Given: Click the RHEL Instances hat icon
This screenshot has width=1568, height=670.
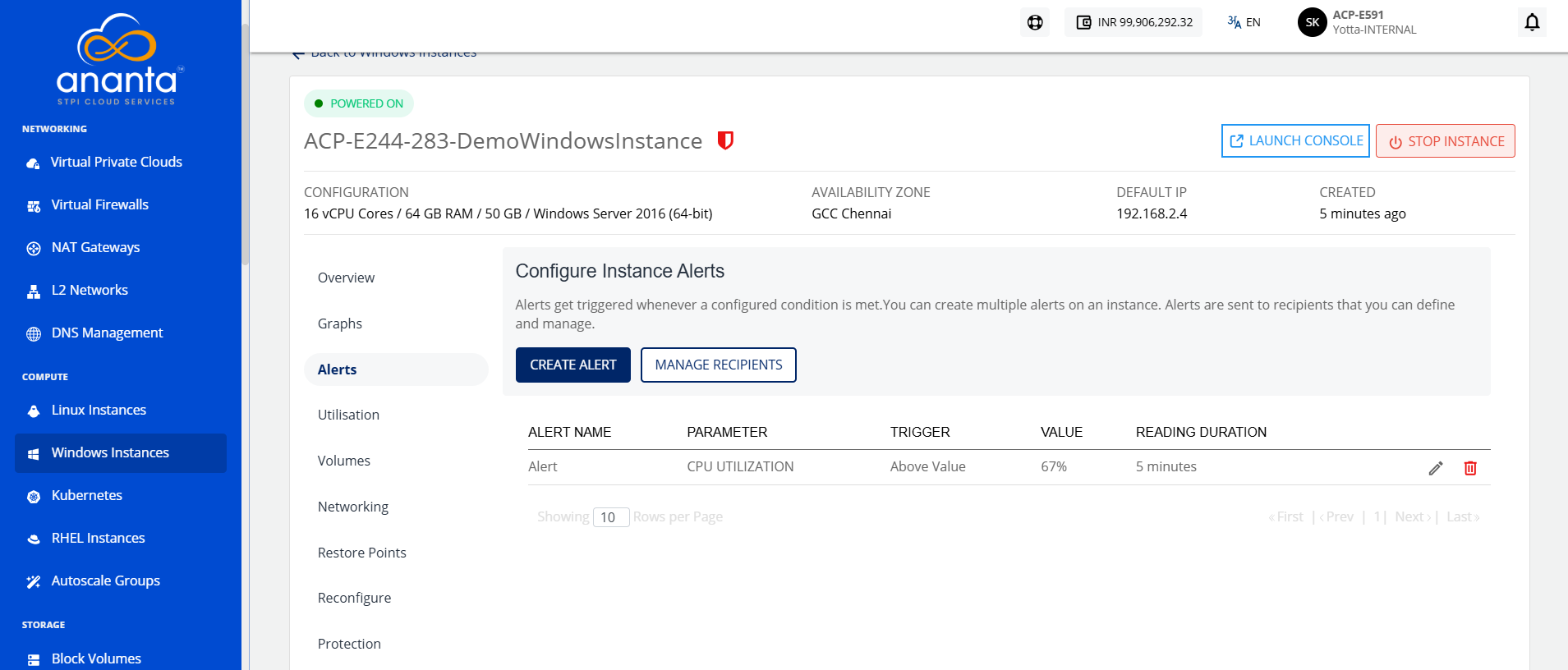Looking at the screenshot, I should (x=34, y=539).
